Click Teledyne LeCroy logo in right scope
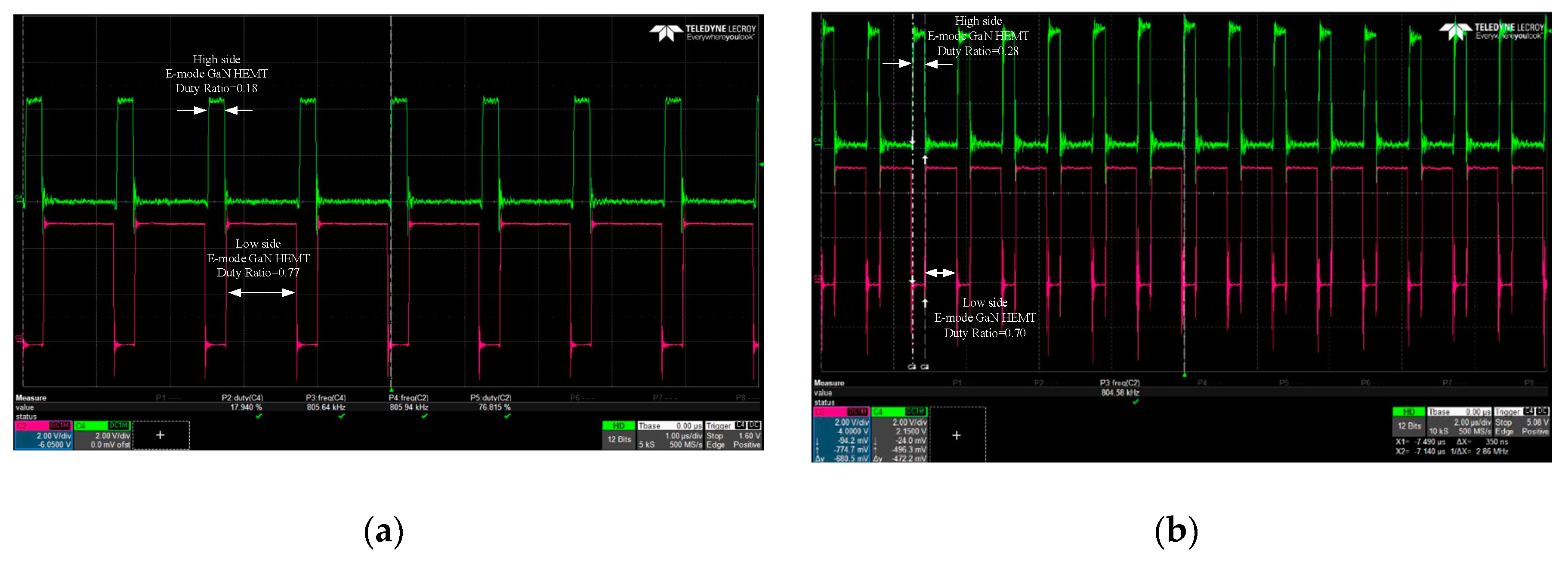The height and width of the screenshot is (565, 1568). (1491, 31)
